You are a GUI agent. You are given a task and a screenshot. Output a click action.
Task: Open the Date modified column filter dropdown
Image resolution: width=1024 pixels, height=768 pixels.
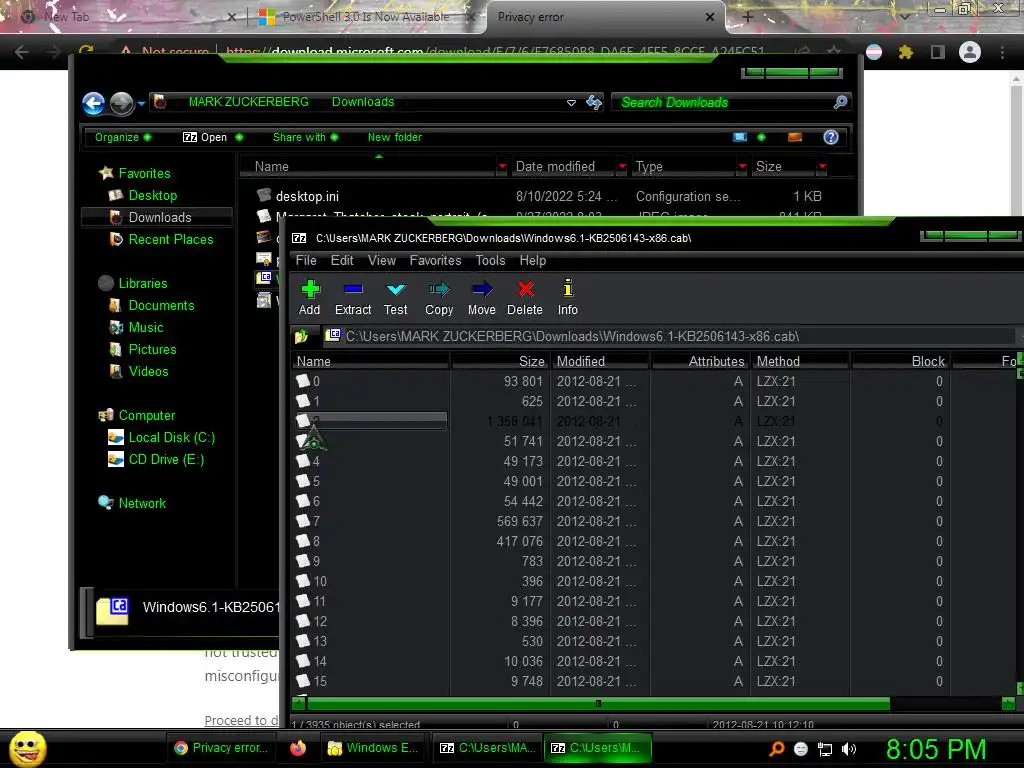pyautogui.click(x=622, y=167)
